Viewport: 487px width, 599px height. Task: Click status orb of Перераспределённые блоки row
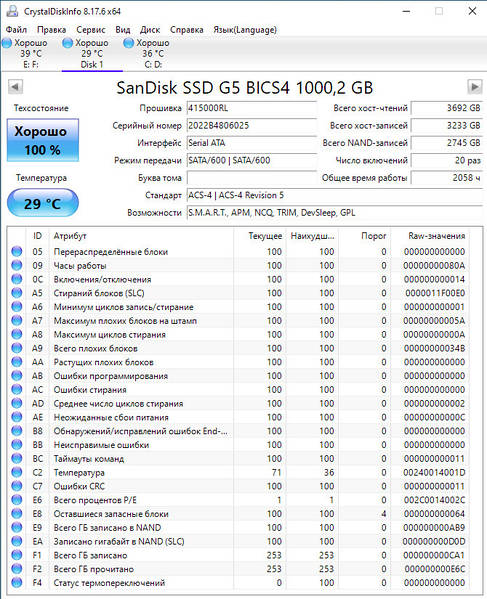(x=17, y=251)
